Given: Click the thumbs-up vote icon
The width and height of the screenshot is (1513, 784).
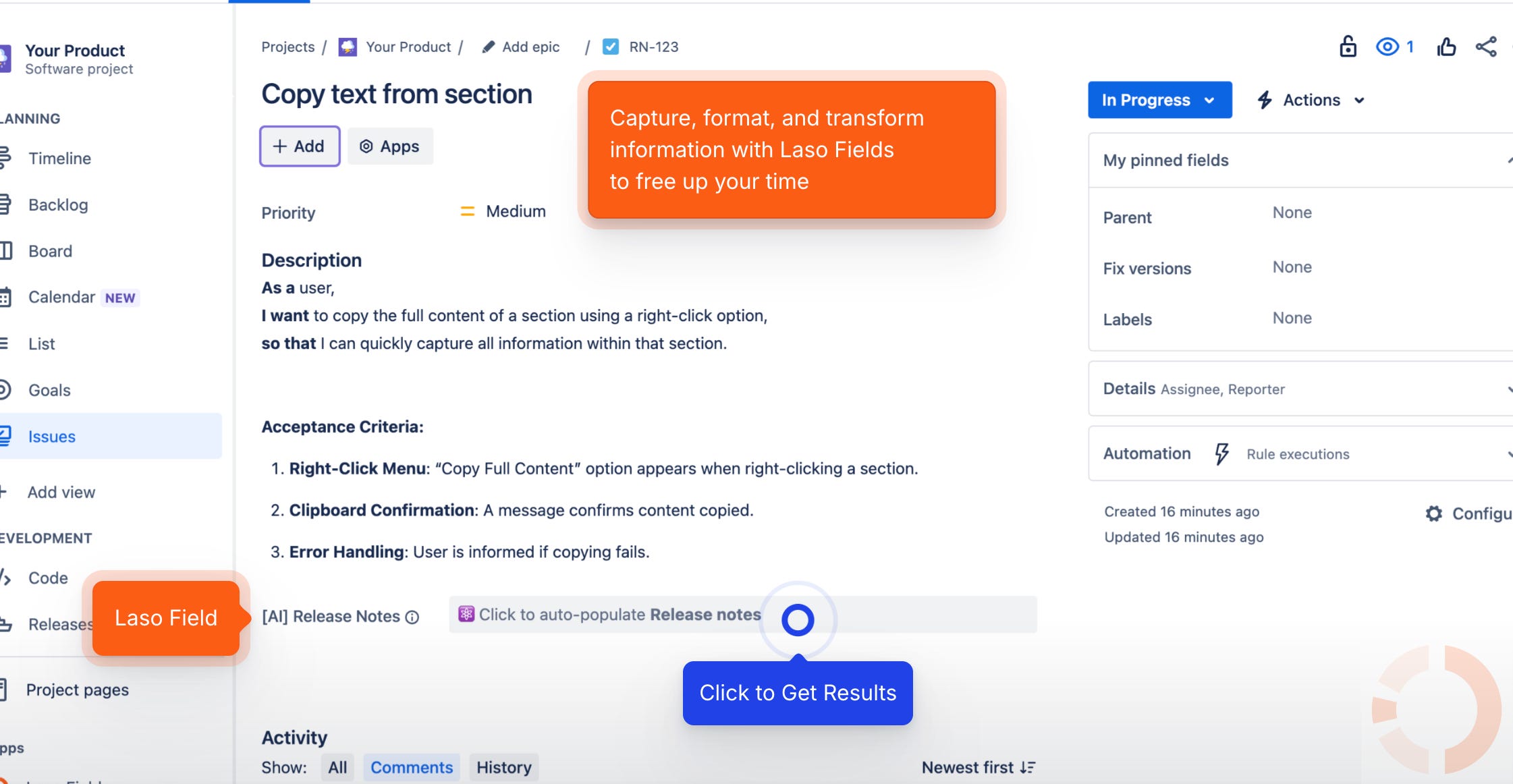Looking at the screenshot, I should tap(1446, 47).
